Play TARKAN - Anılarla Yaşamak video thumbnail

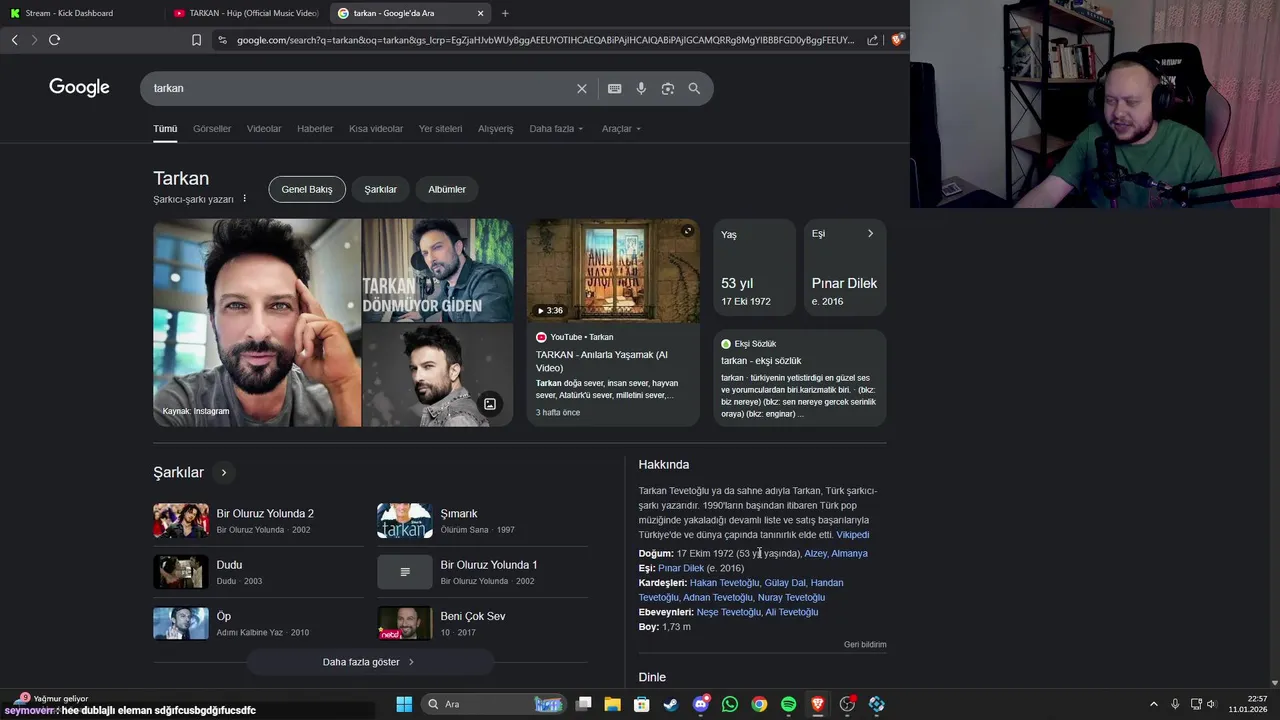pyautogui.click(x=613, y=271)
